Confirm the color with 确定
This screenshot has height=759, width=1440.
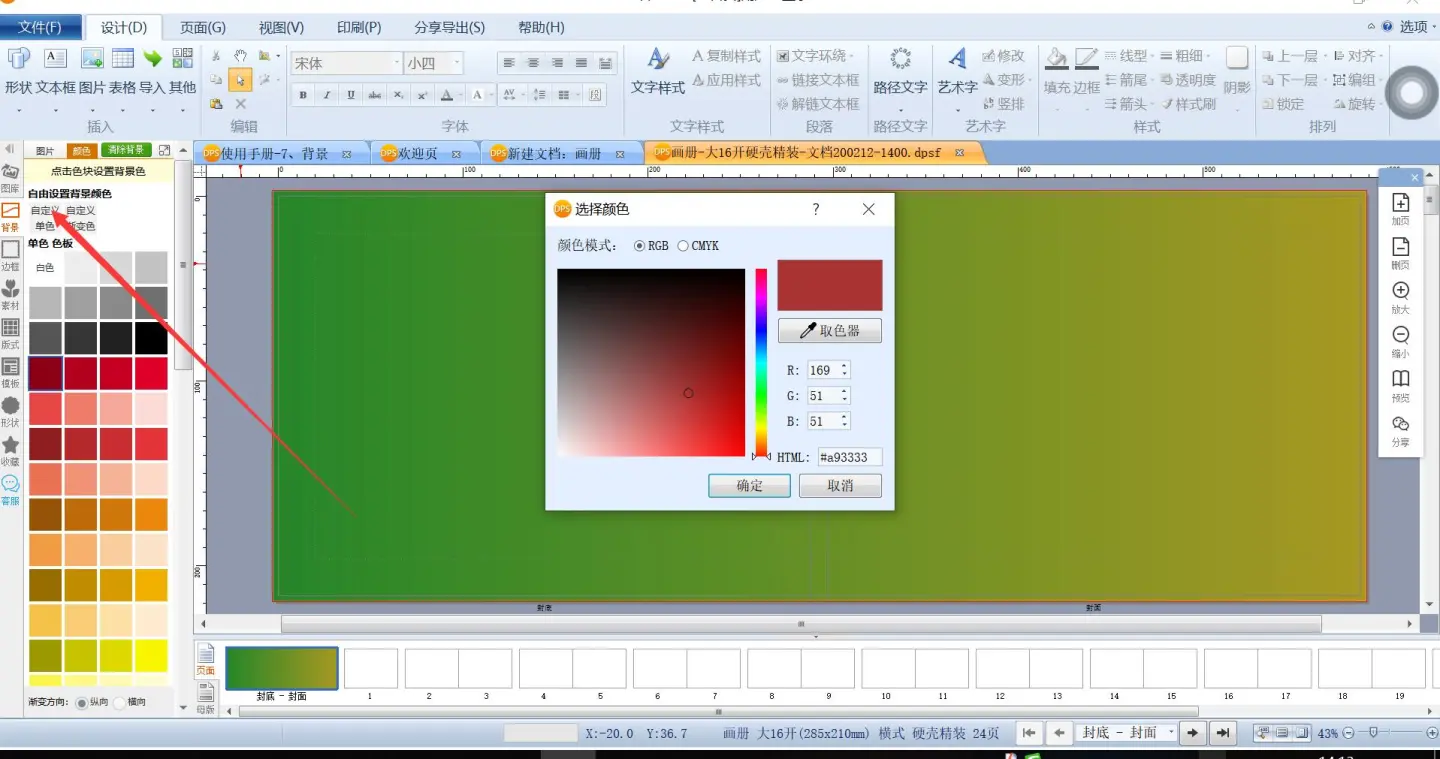click(x=749, y=486)
